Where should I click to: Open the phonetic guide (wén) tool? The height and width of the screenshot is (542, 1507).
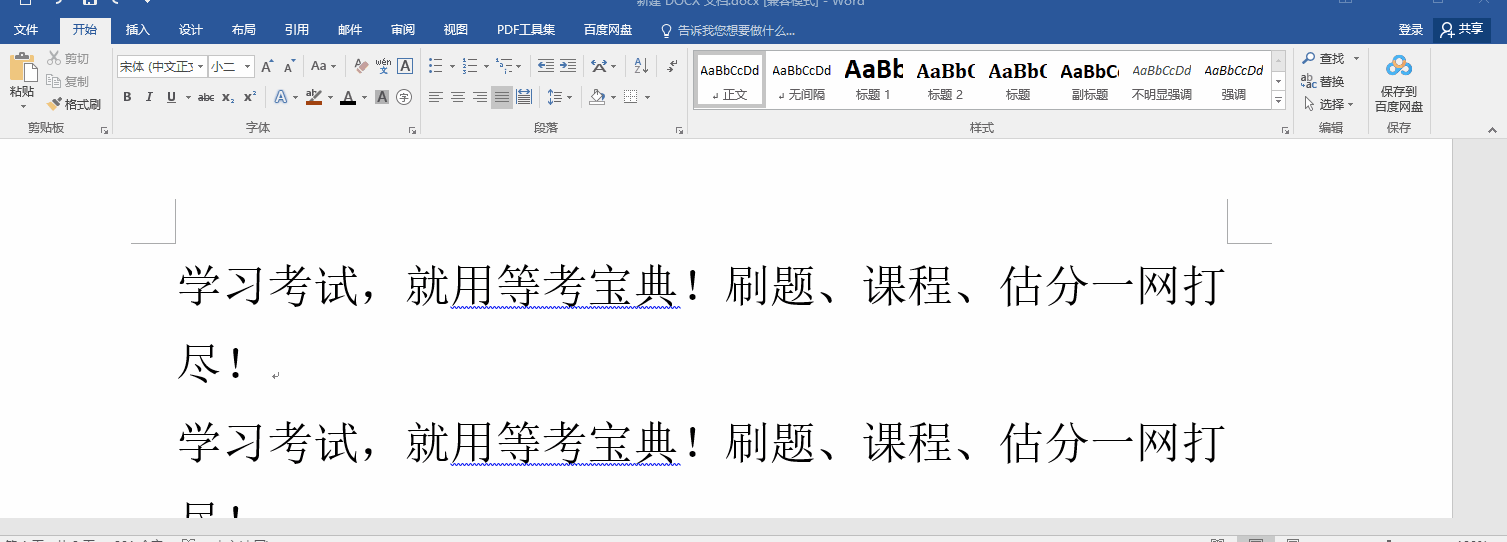(383, 67)
